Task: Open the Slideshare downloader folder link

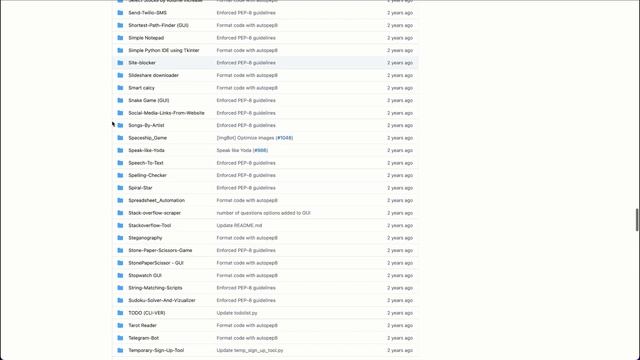Action: click(x=153, y=75)
